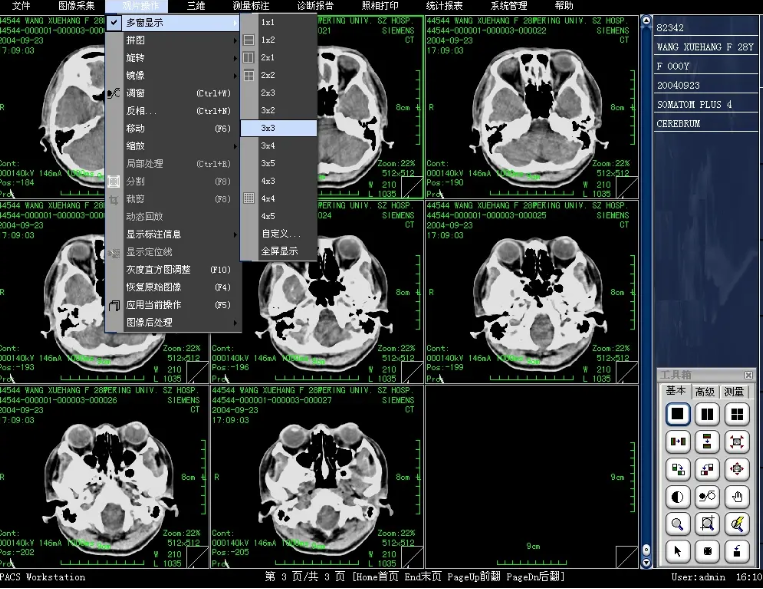Select CT image 000025 thumbnail
Screen dimensions: 763x589
pyautogui.click(x=532, y=292)
